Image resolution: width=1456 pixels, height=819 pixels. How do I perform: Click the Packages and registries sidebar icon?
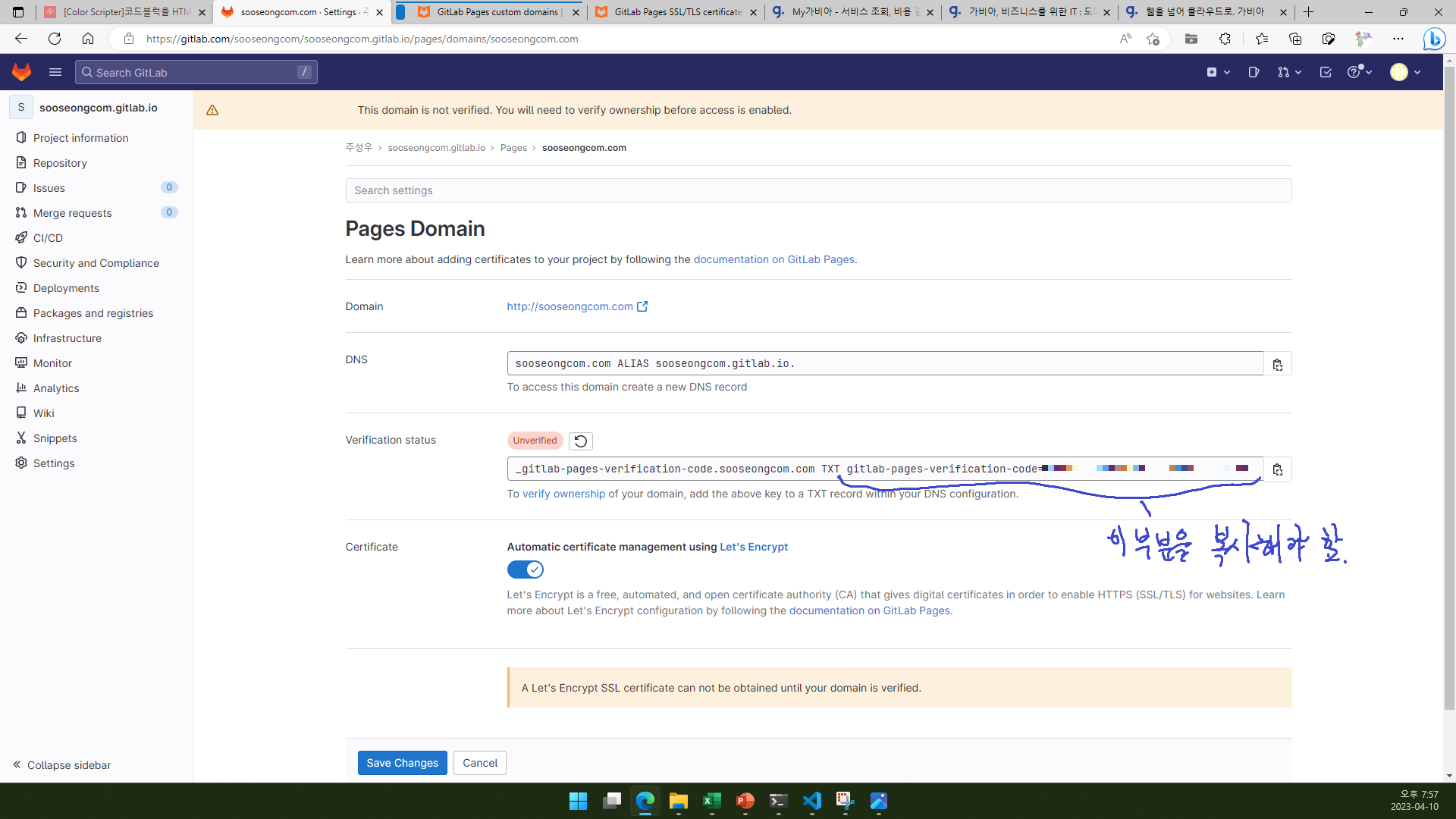pos(21,312)
